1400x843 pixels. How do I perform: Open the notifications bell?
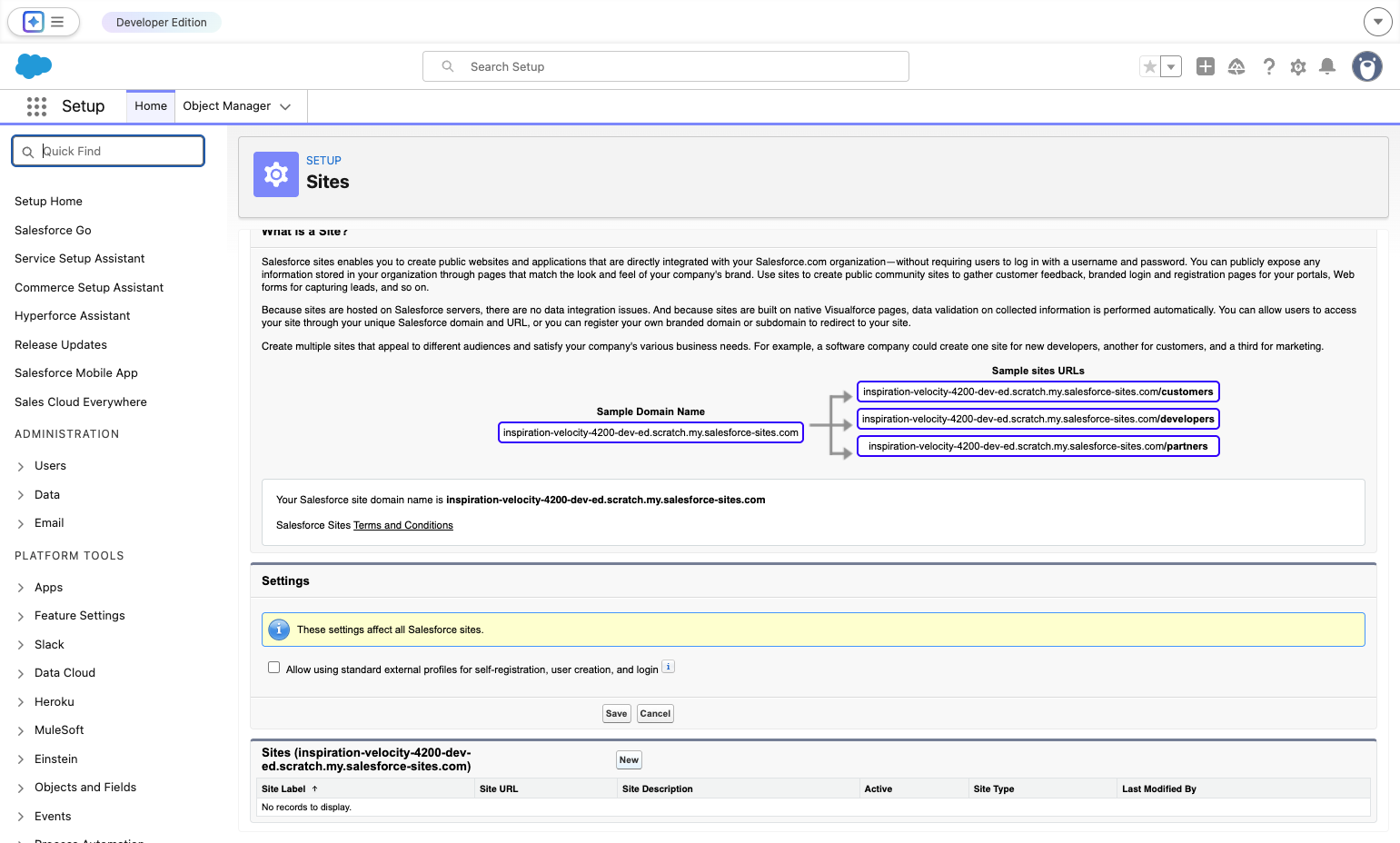click(x=1327, y=66)
